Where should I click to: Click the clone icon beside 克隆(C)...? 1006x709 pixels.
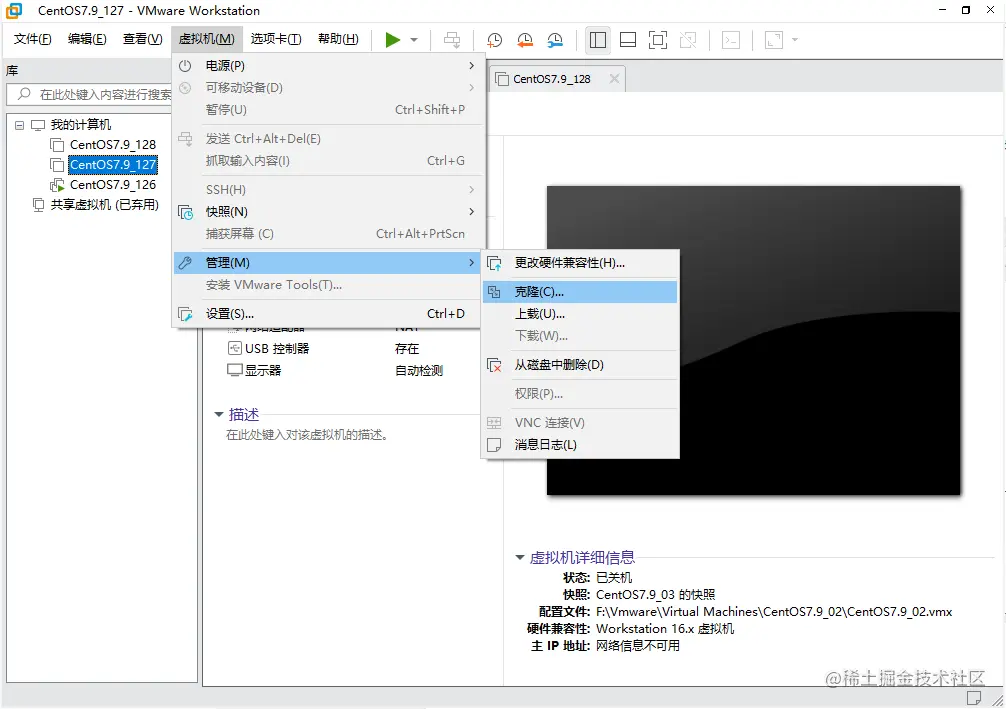point(494,292)
